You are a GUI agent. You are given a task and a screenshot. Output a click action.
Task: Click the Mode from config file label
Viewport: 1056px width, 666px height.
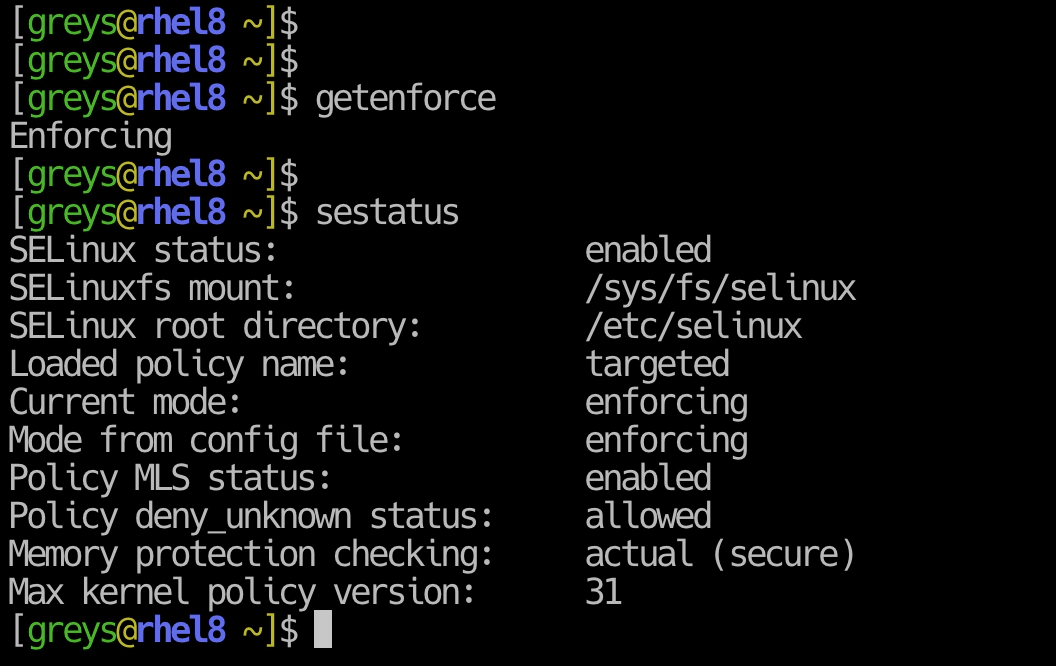point(205,441)
